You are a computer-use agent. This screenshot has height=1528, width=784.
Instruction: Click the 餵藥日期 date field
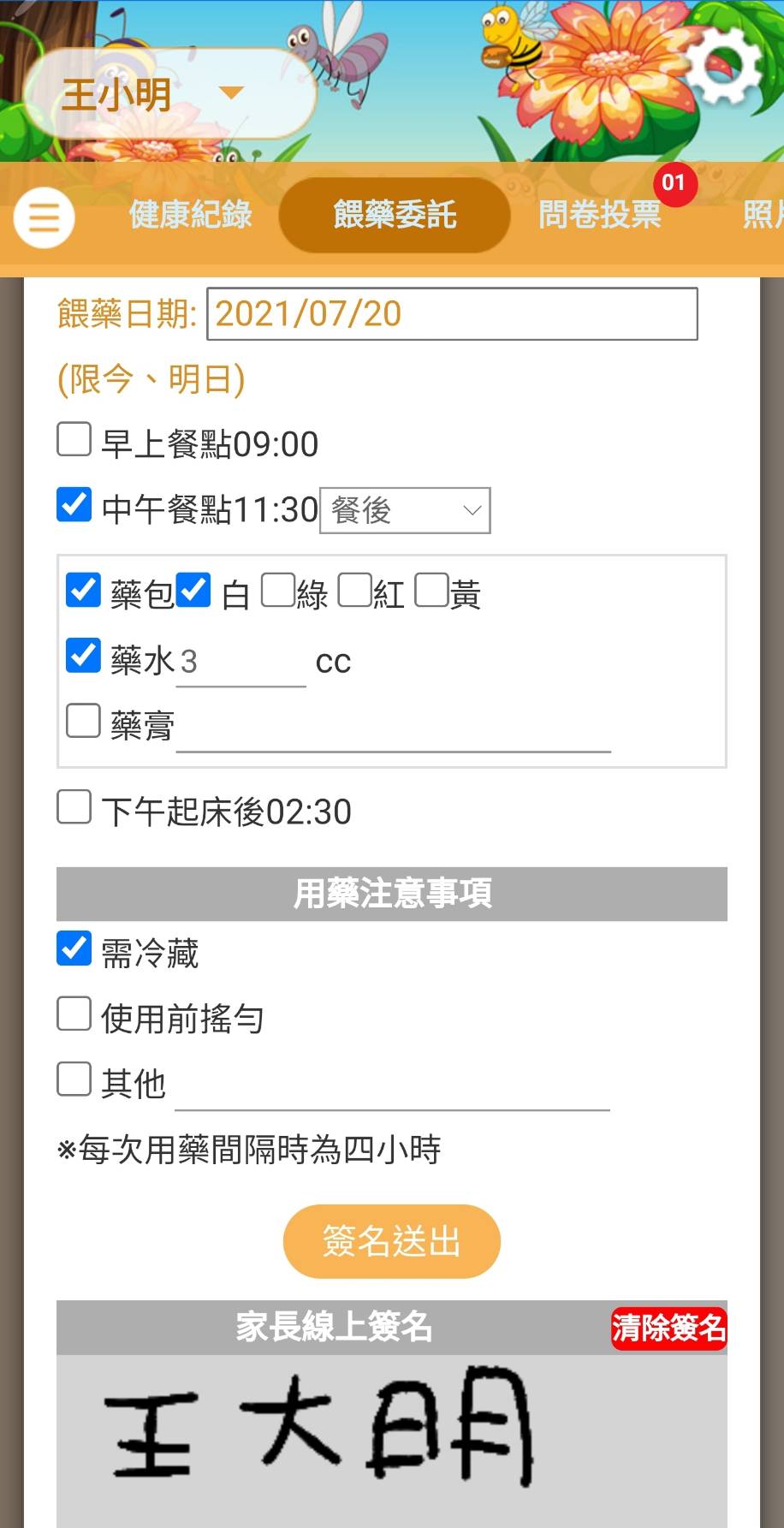click(452, 314)
